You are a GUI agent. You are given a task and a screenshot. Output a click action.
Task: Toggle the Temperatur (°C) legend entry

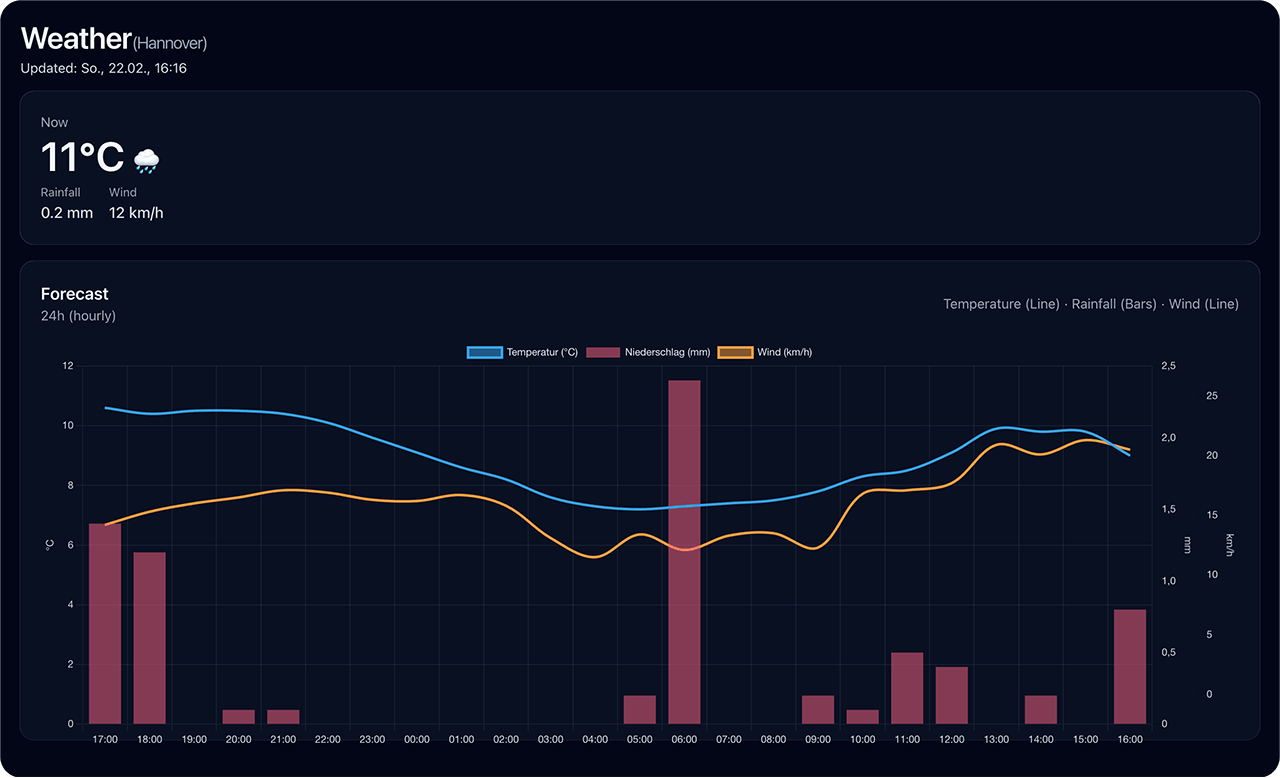point(542,352)
